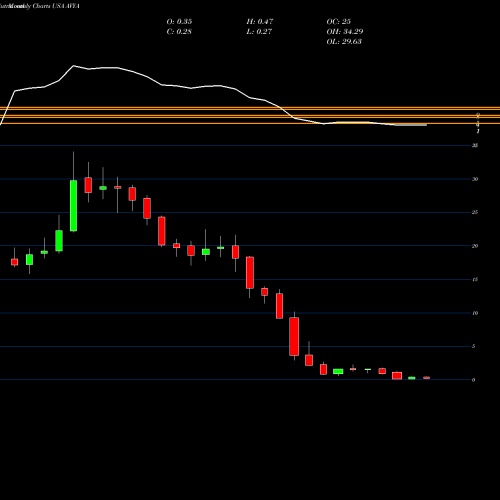Click the 15 price axis label
Screen dimensions: 500x500
pos(475,280)
